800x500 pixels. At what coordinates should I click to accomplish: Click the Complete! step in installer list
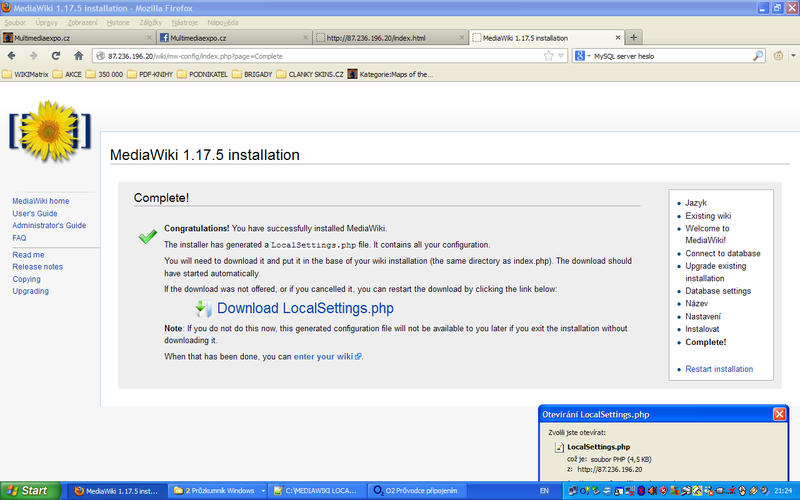coord(706,342)
